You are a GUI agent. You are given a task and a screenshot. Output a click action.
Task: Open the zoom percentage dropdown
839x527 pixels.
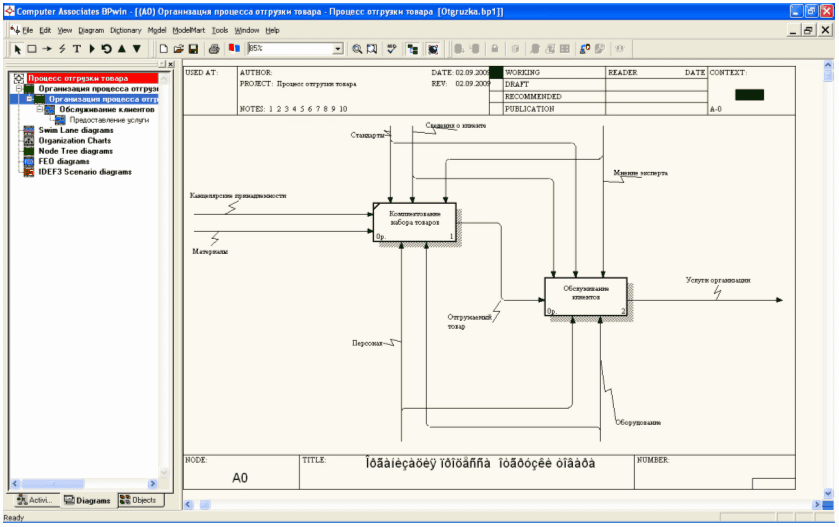pos(338,49)
